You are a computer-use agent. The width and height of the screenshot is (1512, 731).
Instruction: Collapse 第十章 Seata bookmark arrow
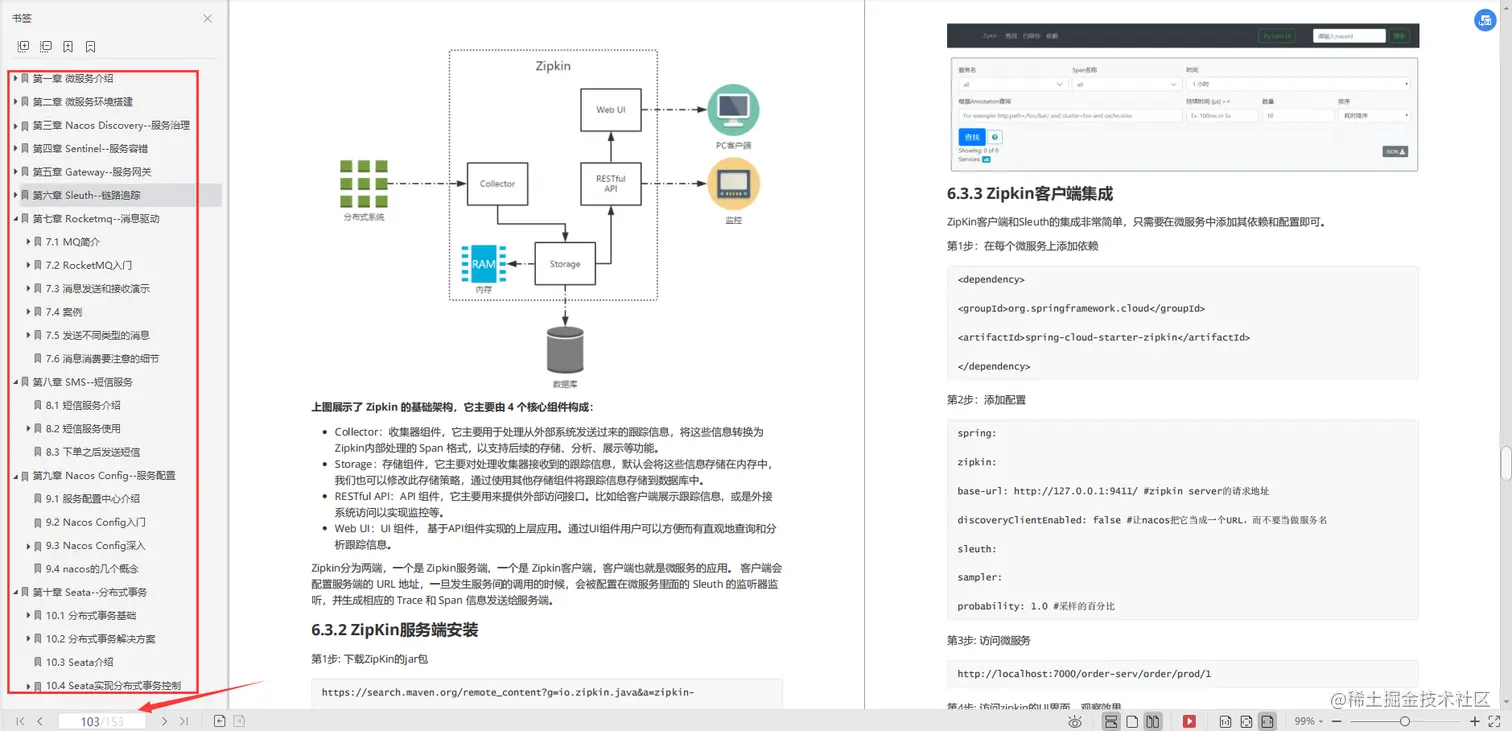pyautogui.click(x=15, y=592)
